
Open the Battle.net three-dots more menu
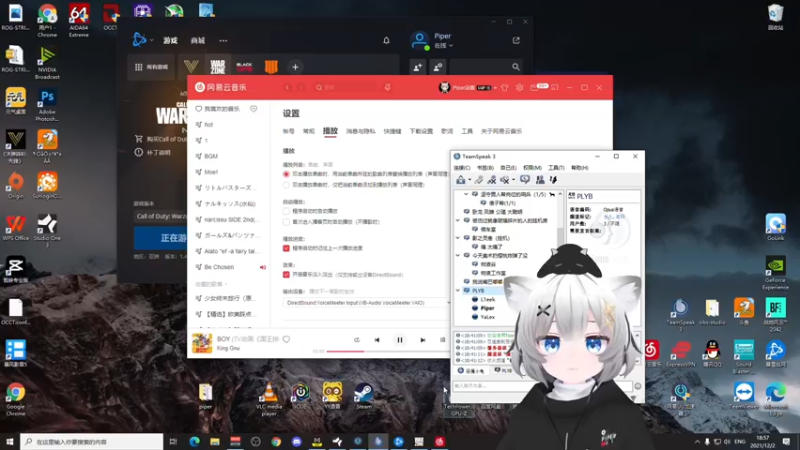(223, 40)
